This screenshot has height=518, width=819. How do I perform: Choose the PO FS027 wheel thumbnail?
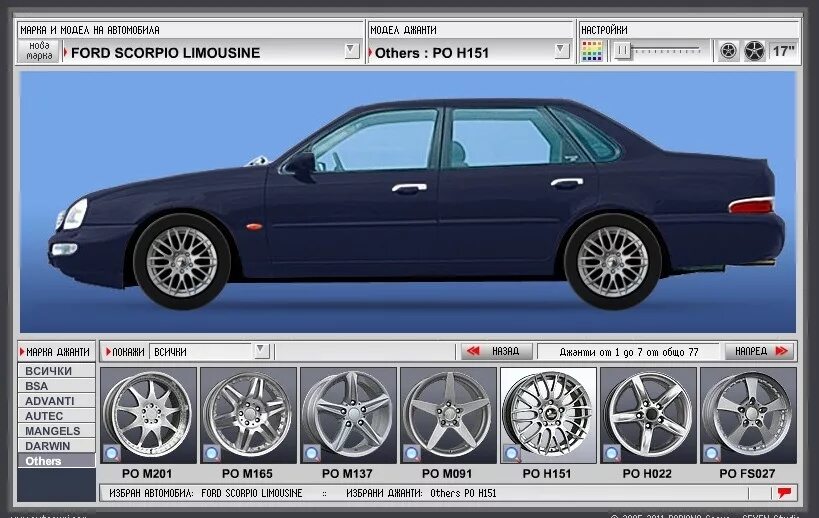pos(748,415)
